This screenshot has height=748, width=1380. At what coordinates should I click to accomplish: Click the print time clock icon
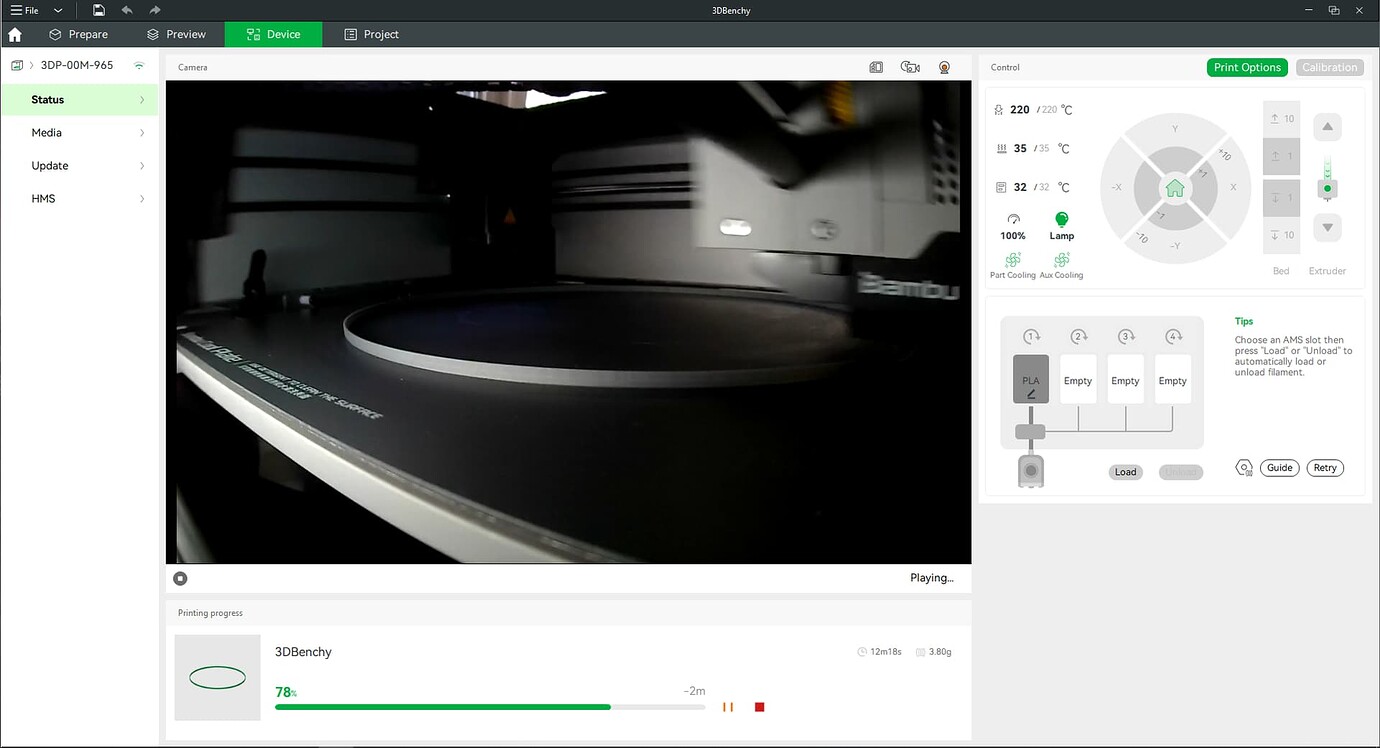862,652
